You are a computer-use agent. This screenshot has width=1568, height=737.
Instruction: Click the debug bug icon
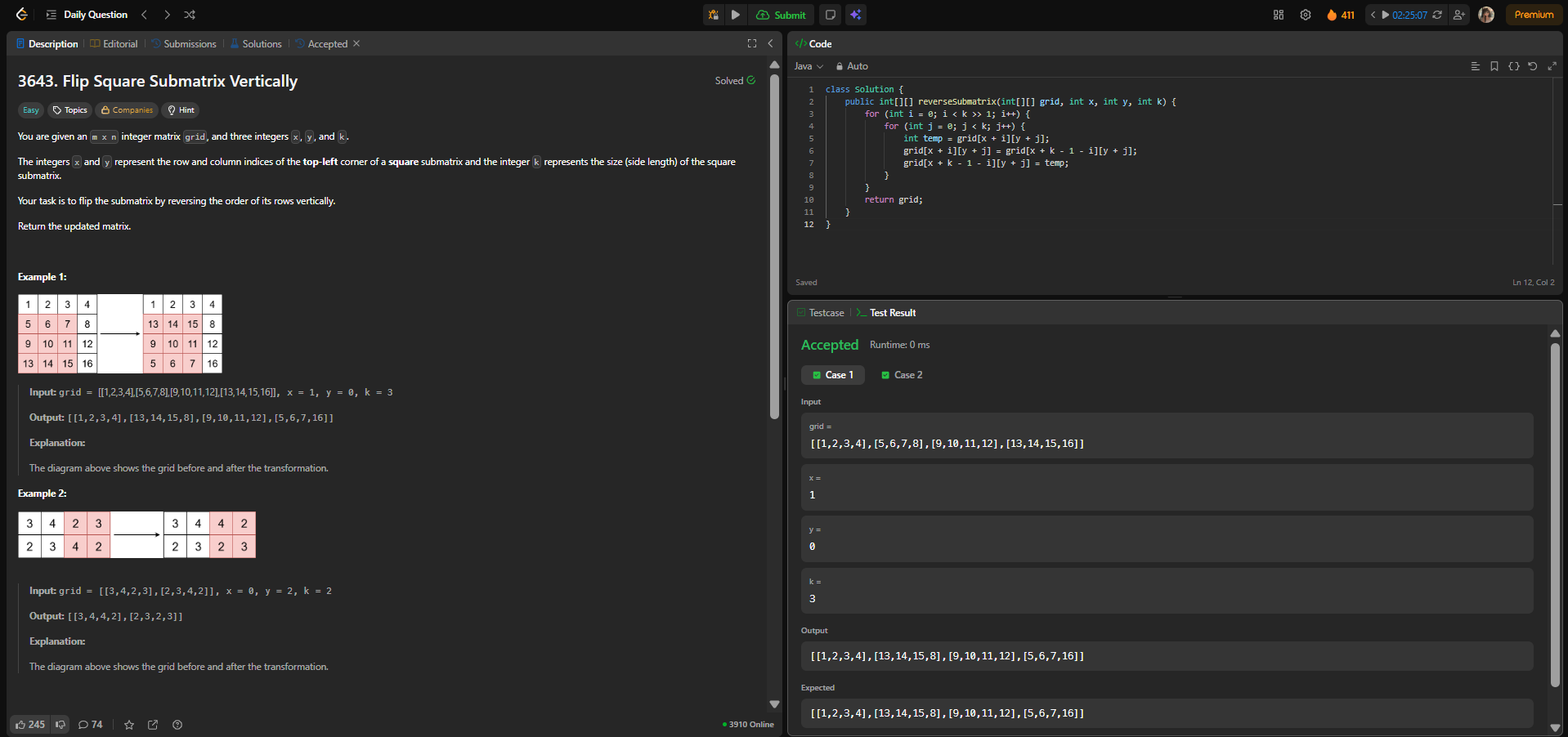(x=714, y=15)
